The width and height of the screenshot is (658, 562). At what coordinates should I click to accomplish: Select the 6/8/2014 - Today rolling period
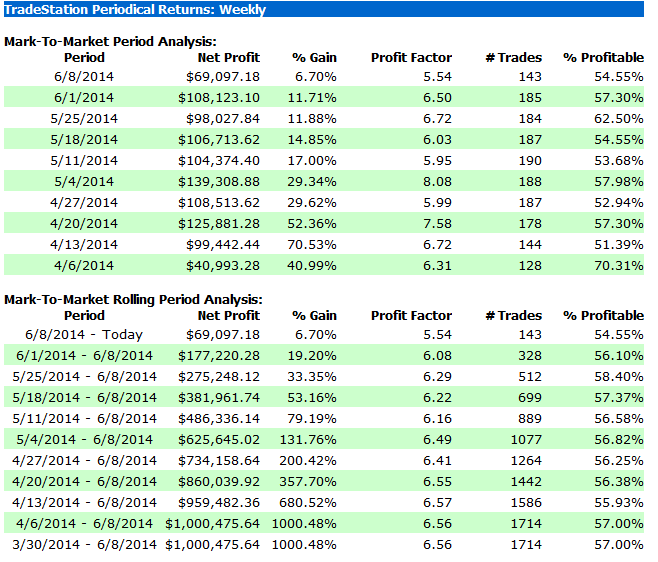click(84, 335)
